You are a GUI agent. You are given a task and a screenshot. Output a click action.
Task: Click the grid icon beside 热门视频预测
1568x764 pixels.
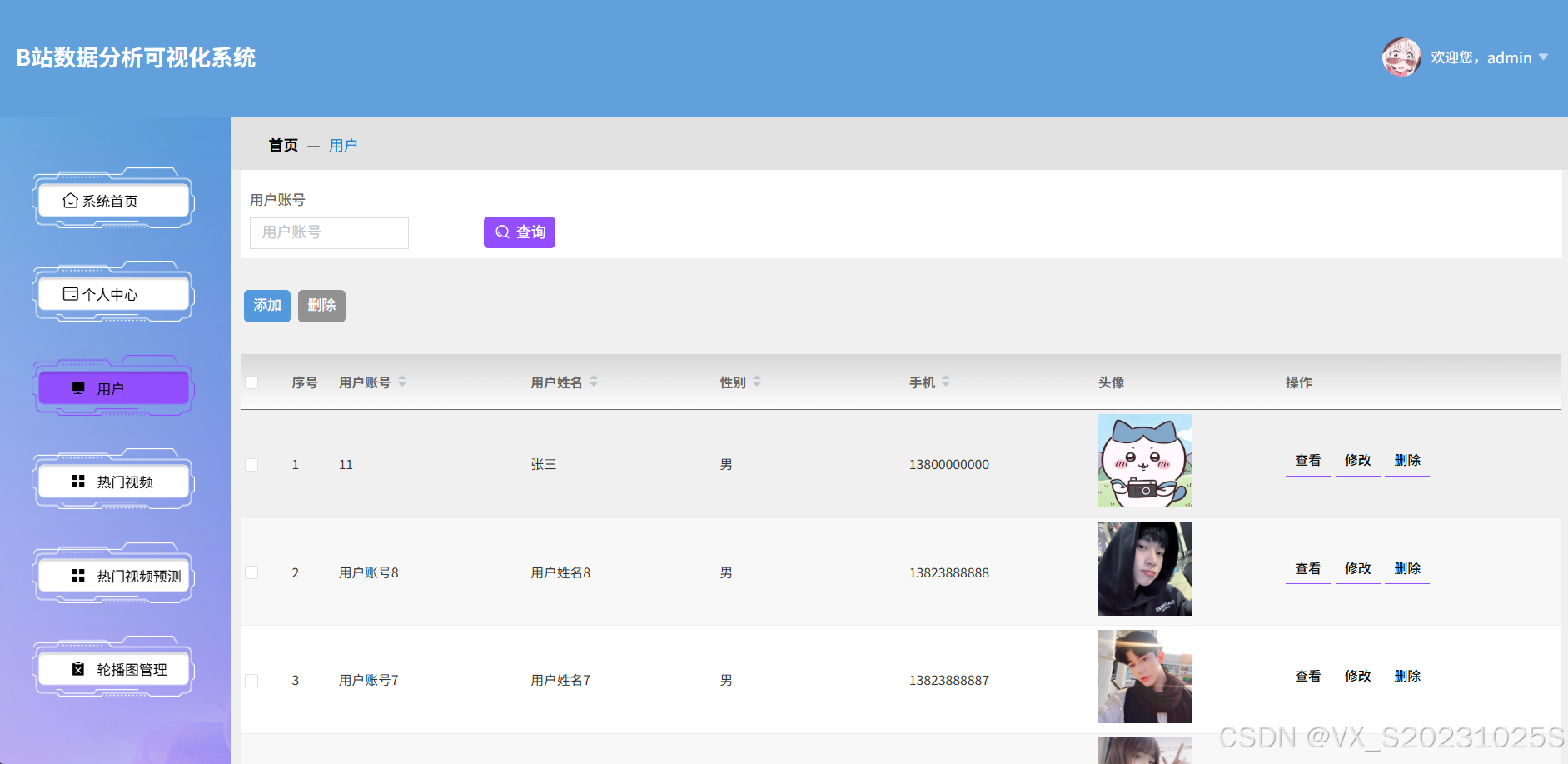pyautogui.click(x=78, y=576)
